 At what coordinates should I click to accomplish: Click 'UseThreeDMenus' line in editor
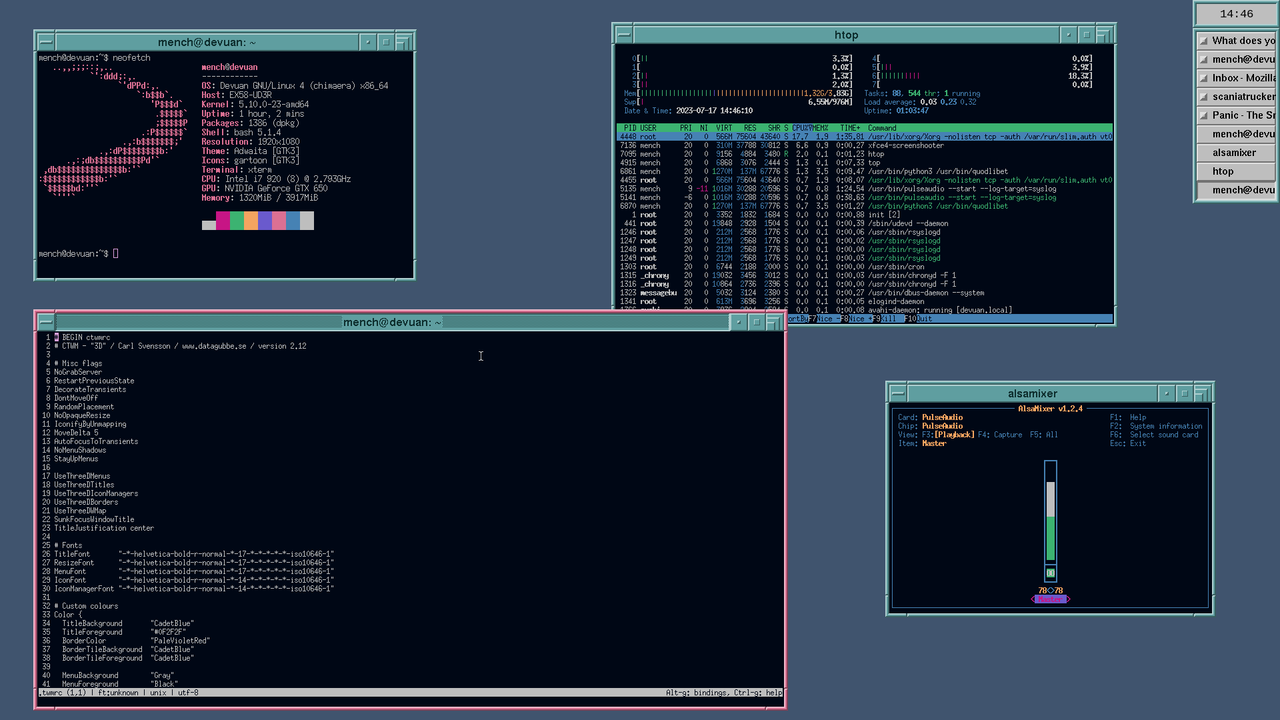point(82,476)
